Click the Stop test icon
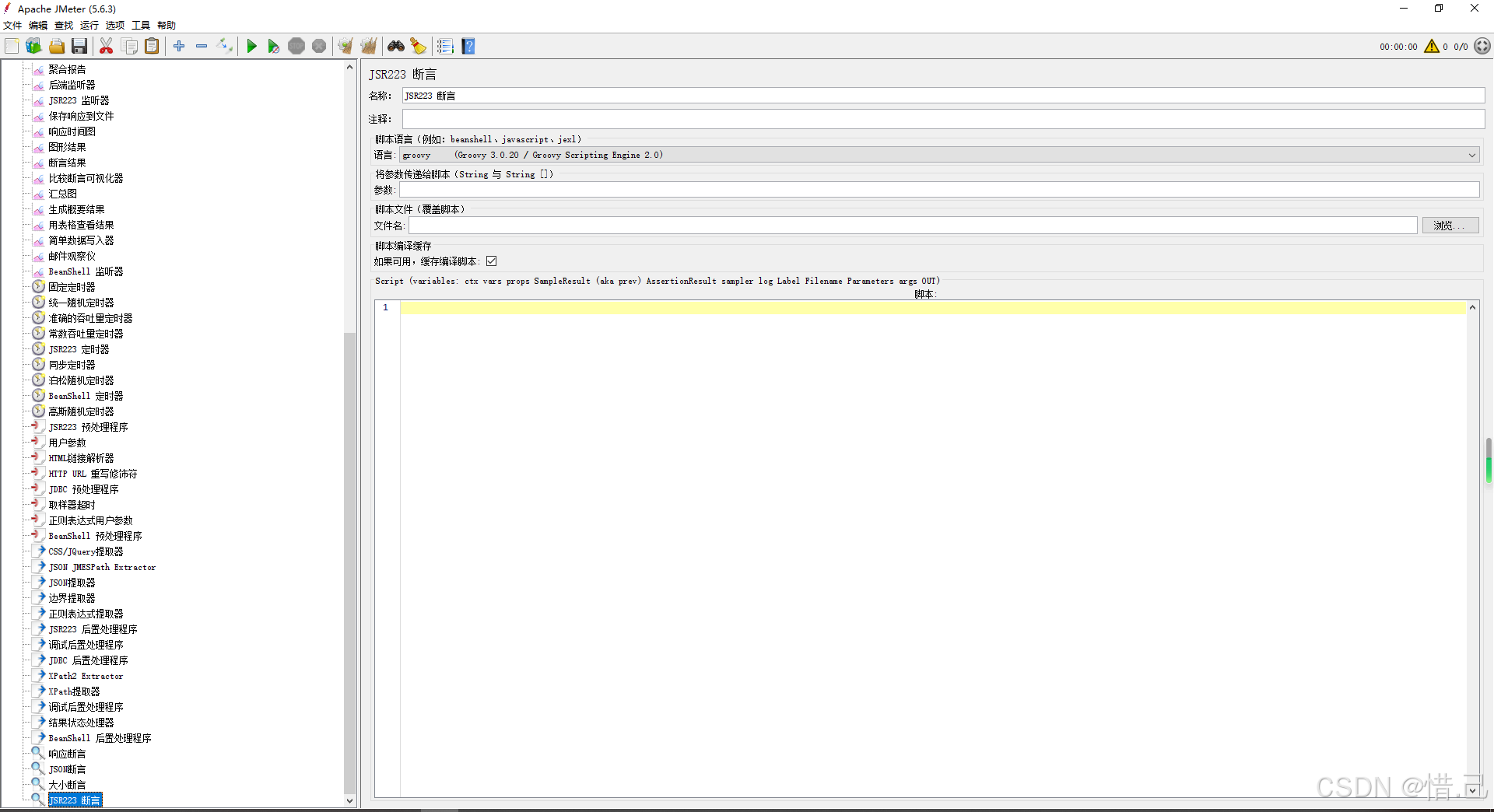This screenshot has width=1494, height=812. 296,47
